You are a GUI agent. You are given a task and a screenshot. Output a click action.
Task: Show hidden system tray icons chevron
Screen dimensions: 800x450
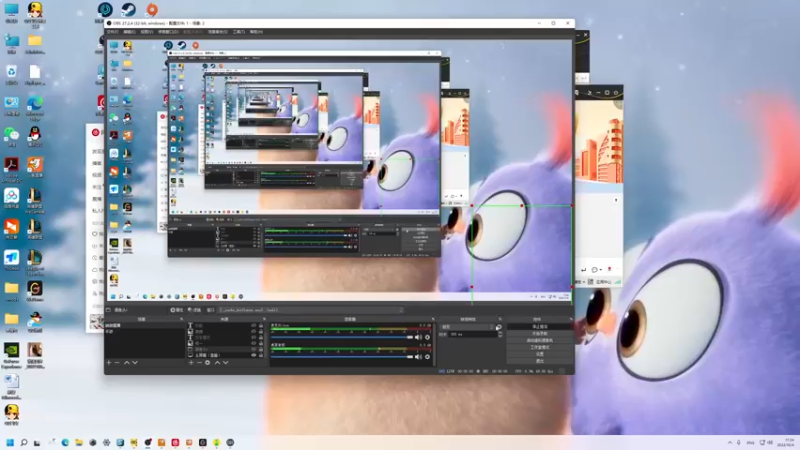(730, 442)
